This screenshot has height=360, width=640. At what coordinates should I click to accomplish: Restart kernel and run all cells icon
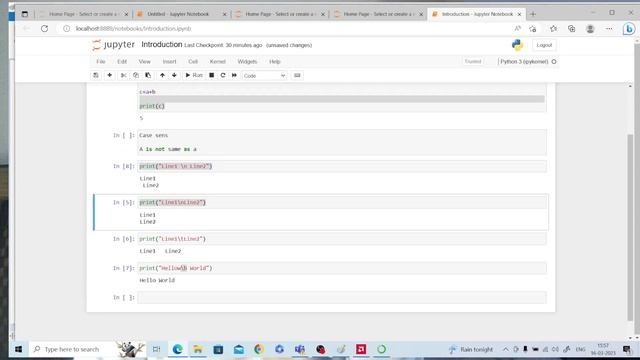click(x=234, y=76)
